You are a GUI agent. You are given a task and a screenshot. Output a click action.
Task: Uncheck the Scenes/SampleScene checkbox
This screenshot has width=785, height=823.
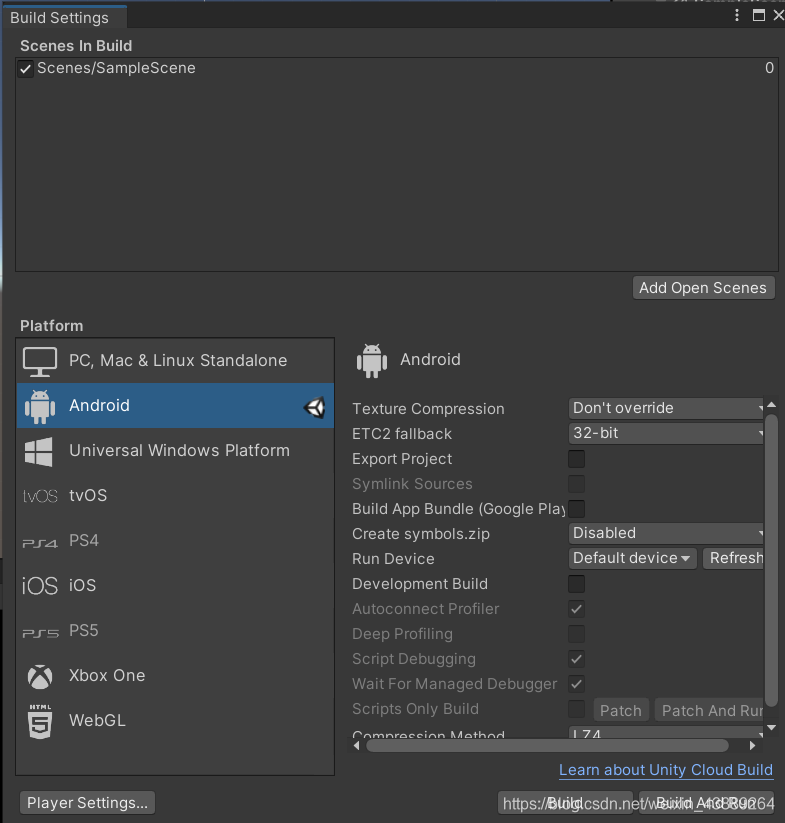[25, 69]
